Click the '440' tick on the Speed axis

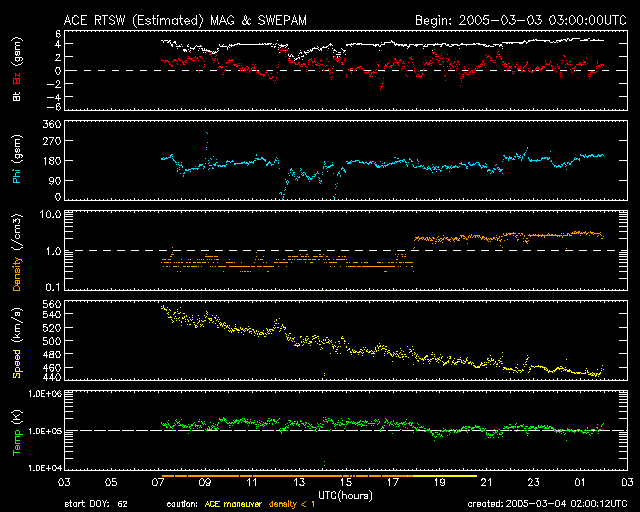click(x=52, y=377)
